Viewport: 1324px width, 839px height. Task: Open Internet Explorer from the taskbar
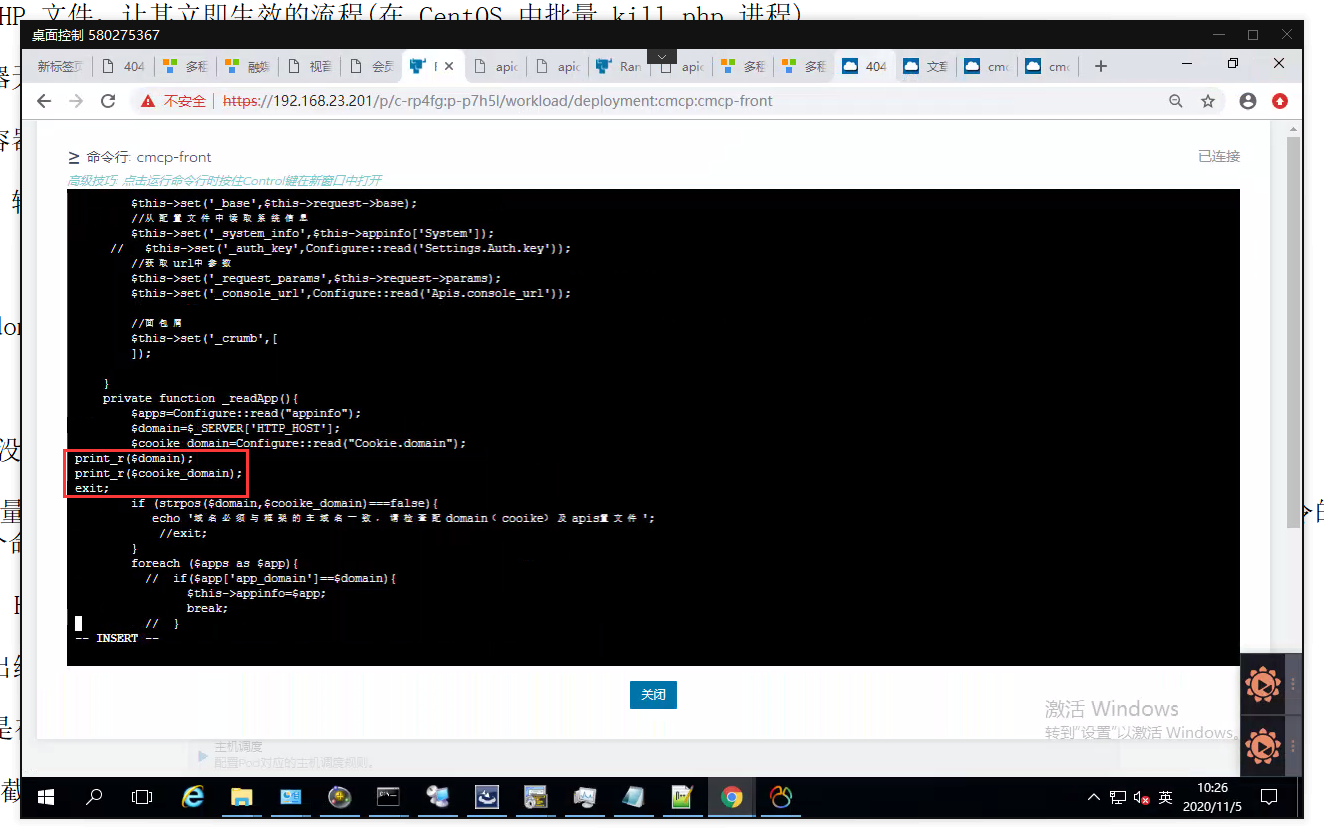tap(192, 797)
